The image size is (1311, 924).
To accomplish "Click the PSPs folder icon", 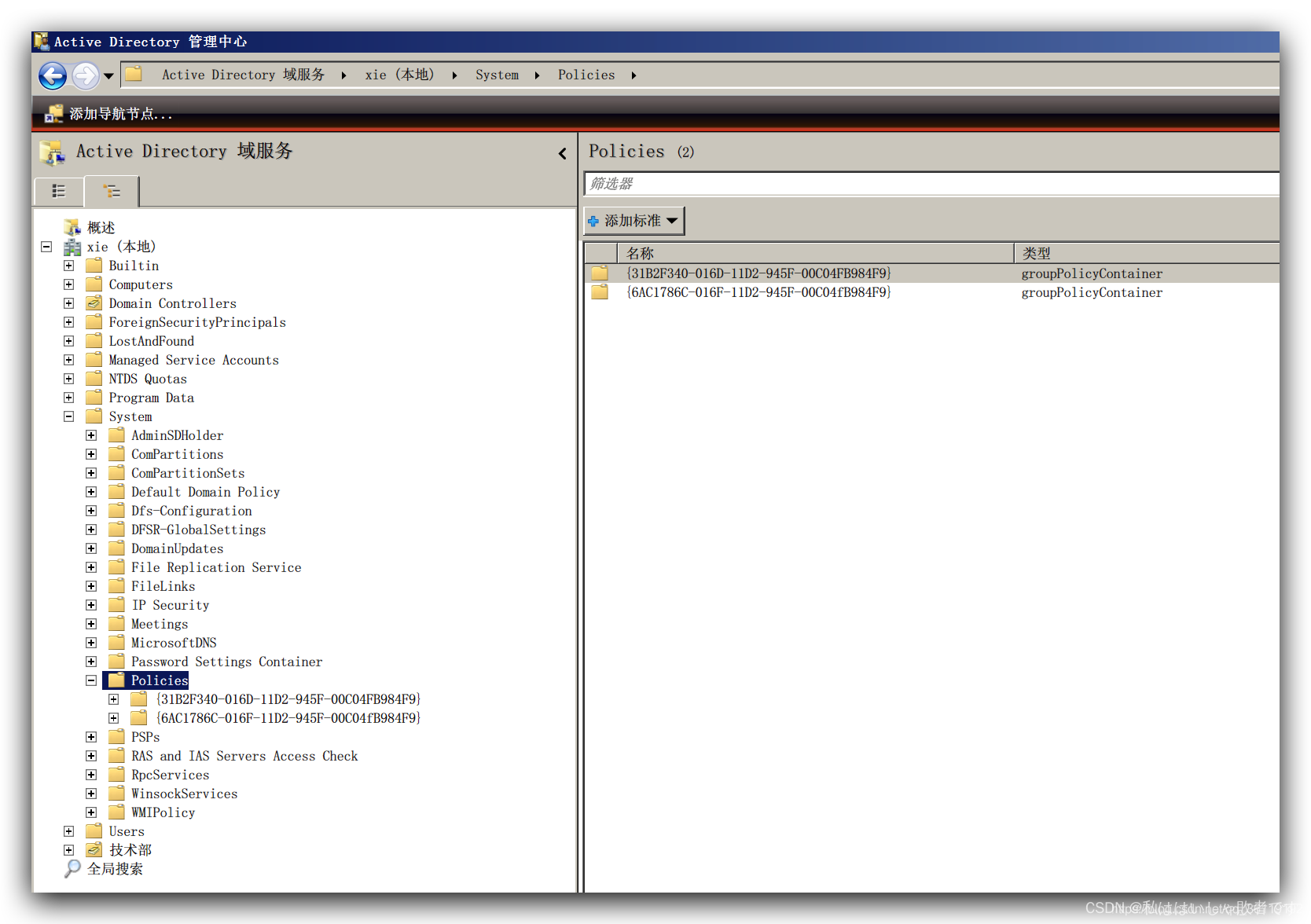I will click(117, 737).
